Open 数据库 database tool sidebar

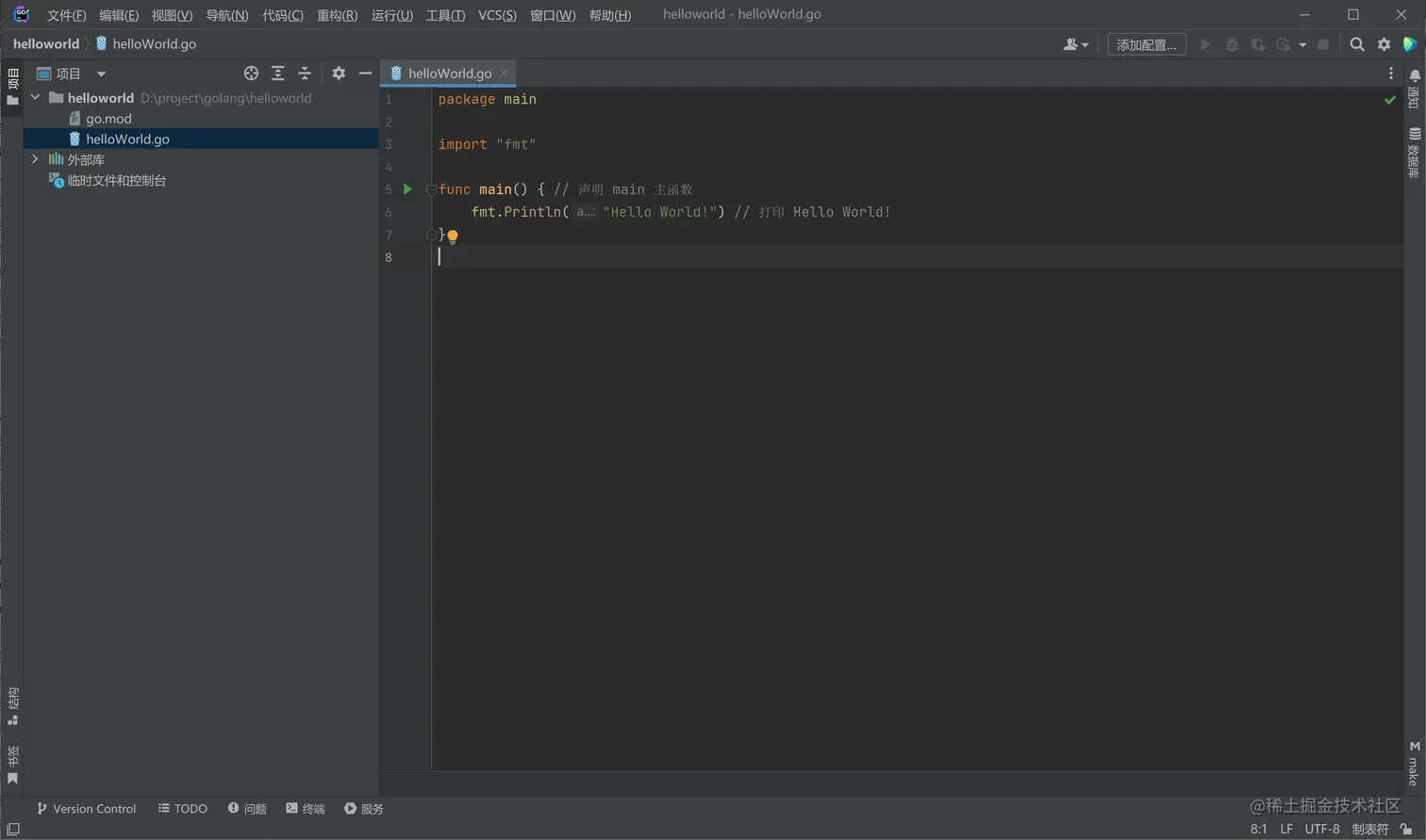pyautogui.click(x=1414, y=153)
